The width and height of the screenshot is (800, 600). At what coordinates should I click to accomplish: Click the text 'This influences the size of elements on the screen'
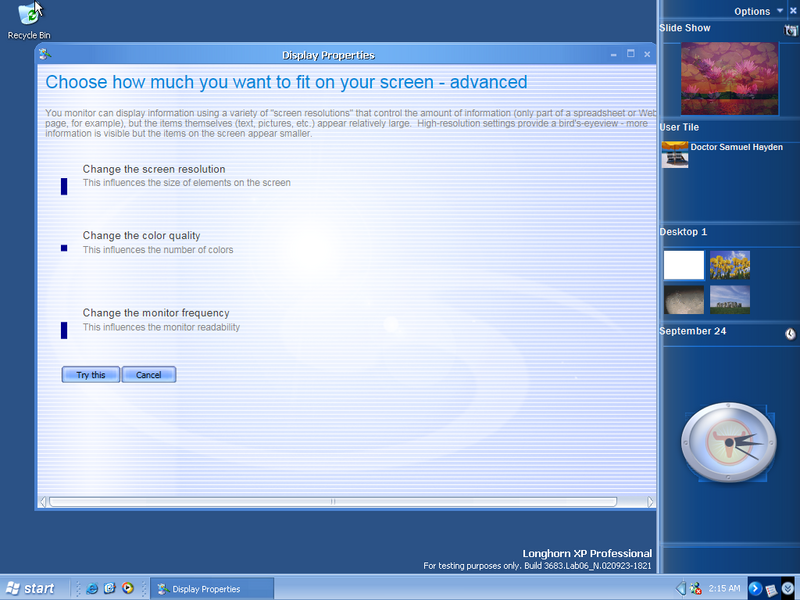(x=187, y=183)
